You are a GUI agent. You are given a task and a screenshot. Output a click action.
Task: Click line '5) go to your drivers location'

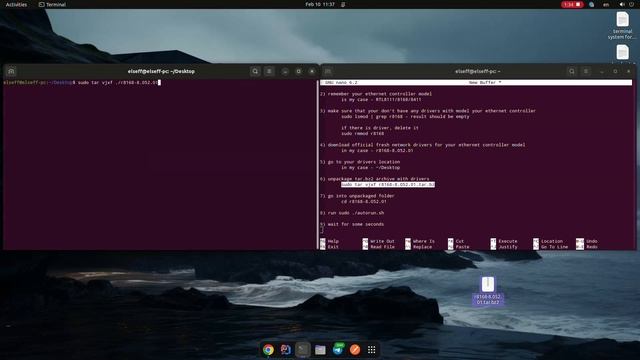coord(360,162)
